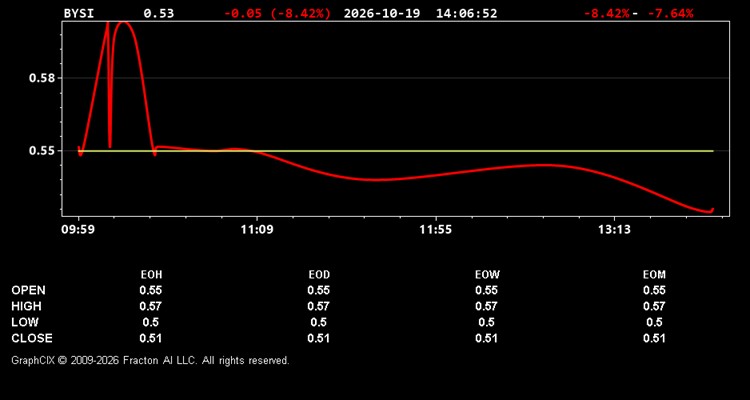This screenshot has width=750, height=400.
Task: Click the LOW row label
Action: pos(25,322)
